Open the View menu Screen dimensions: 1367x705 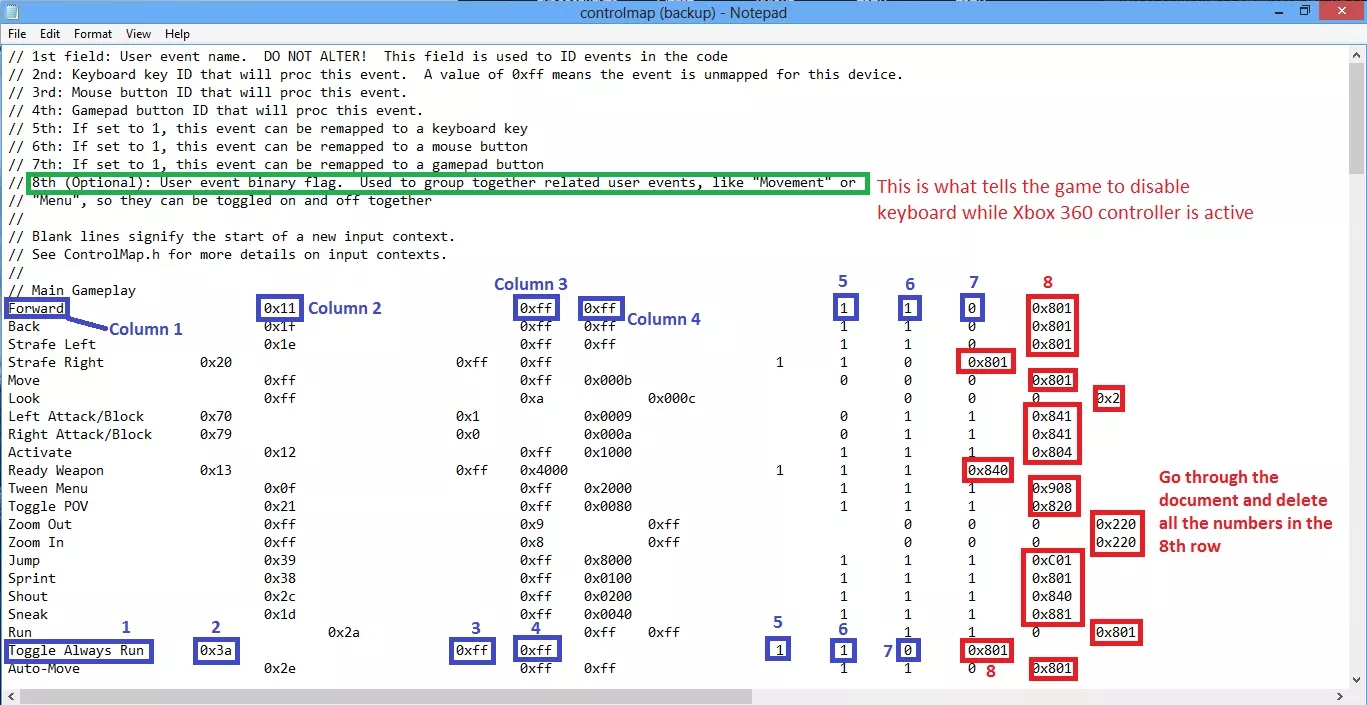coord(139,34)
